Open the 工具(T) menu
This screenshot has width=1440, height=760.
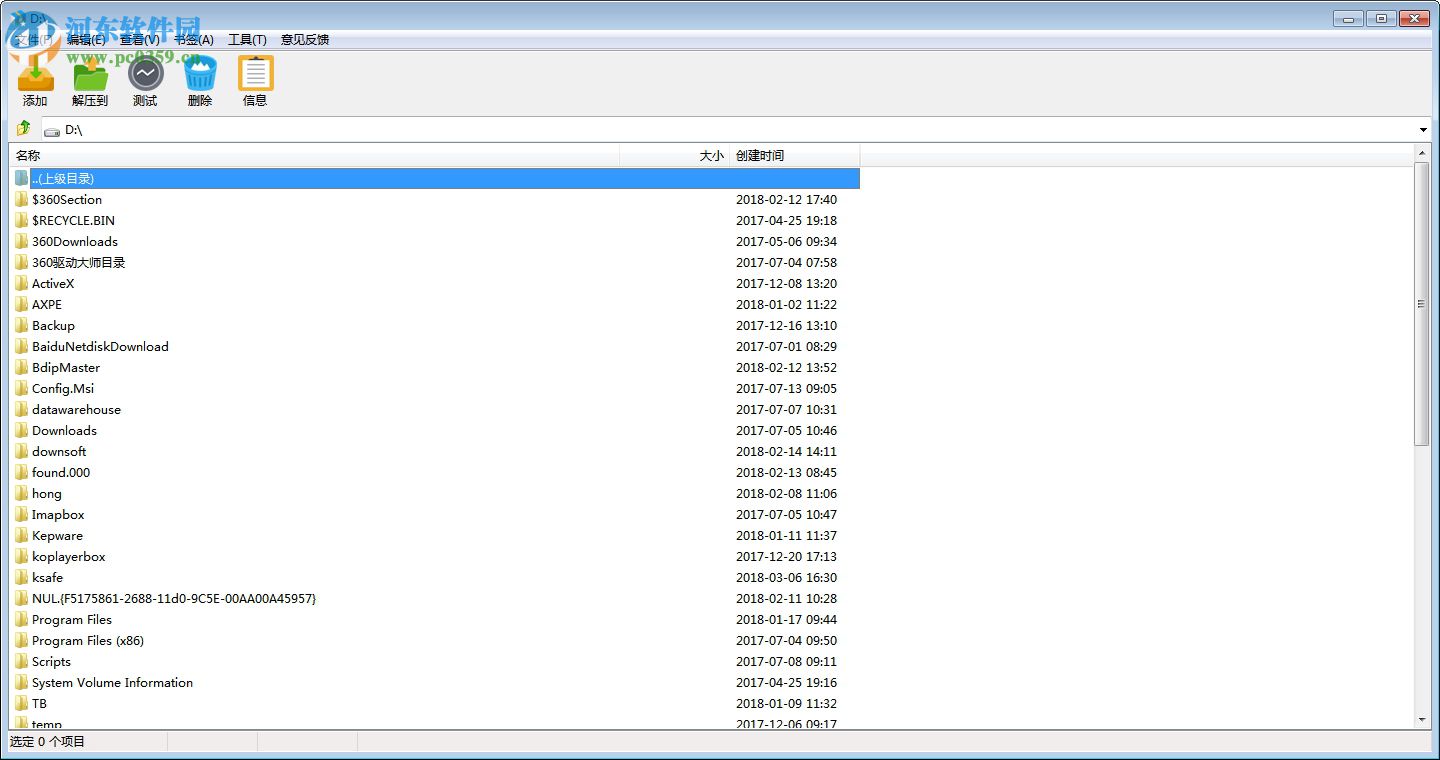[x=247, y=40]
